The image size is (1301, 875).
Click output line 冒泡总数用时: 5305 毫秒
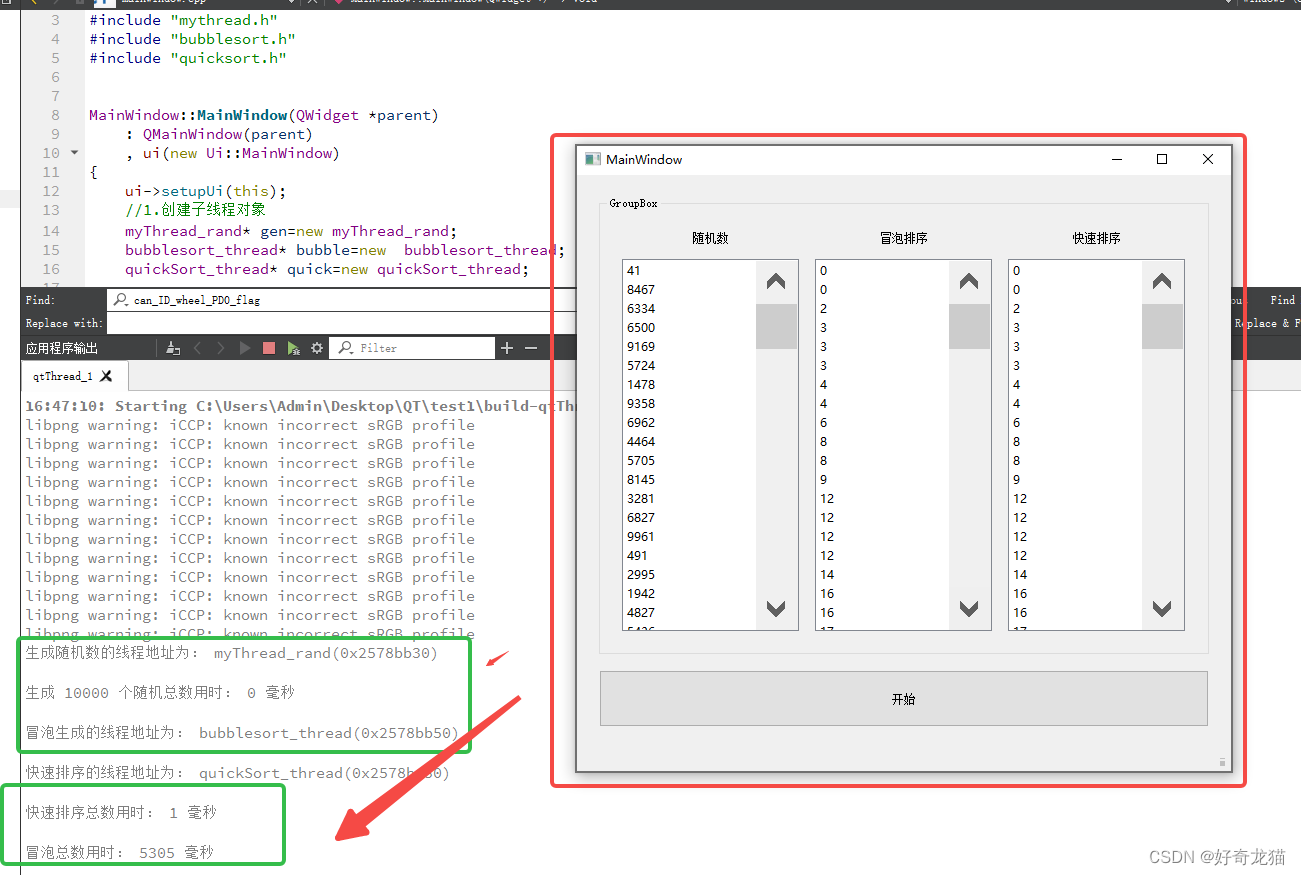(120, 852)
